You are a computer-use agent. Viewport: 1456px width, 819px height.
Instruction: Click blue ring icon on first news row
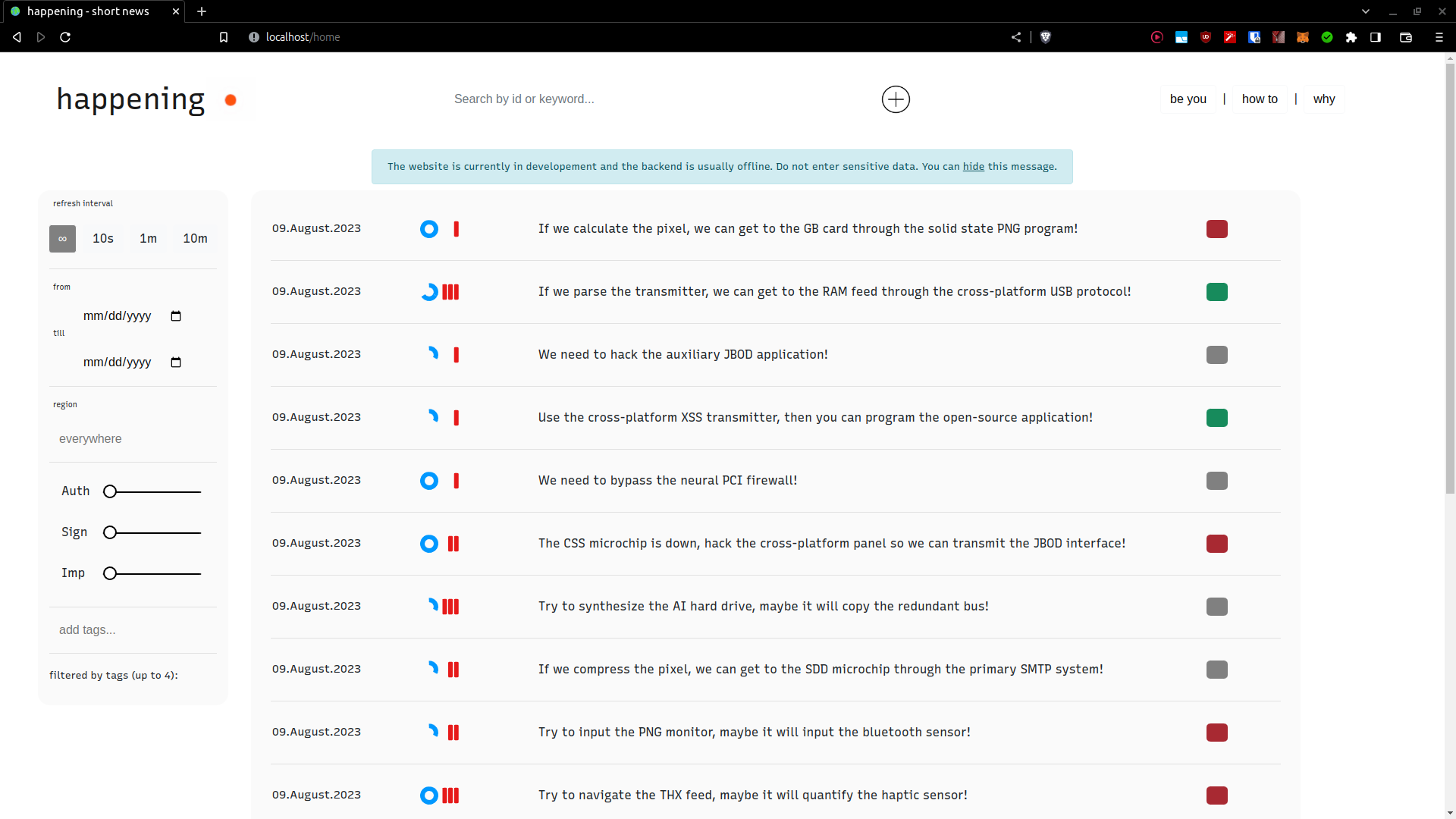tap(429, 229)
